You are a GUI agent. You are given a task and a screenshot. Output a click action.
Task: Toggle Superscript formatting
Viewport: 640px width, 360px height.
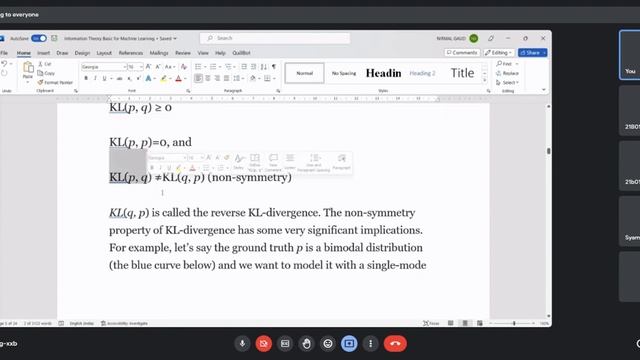pyautogui.click(x=138, y=78)
